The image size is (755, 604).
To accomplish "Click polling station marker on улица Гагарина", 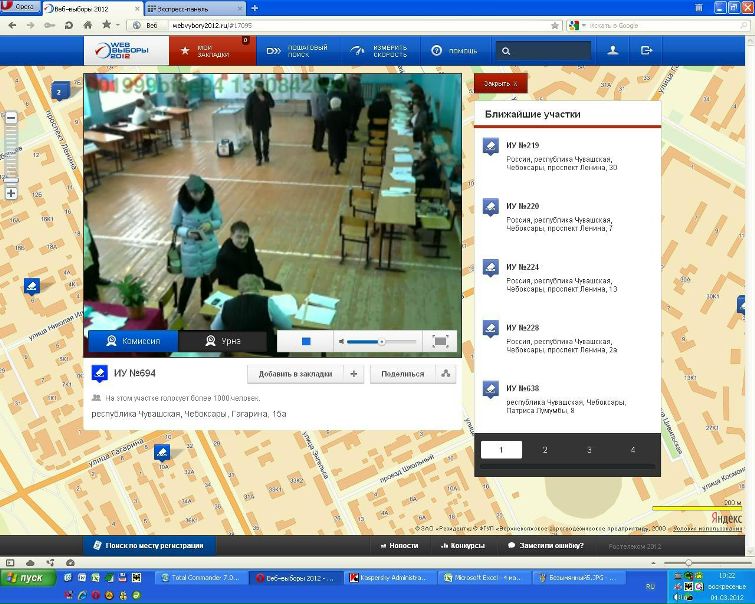I will 162,453.
